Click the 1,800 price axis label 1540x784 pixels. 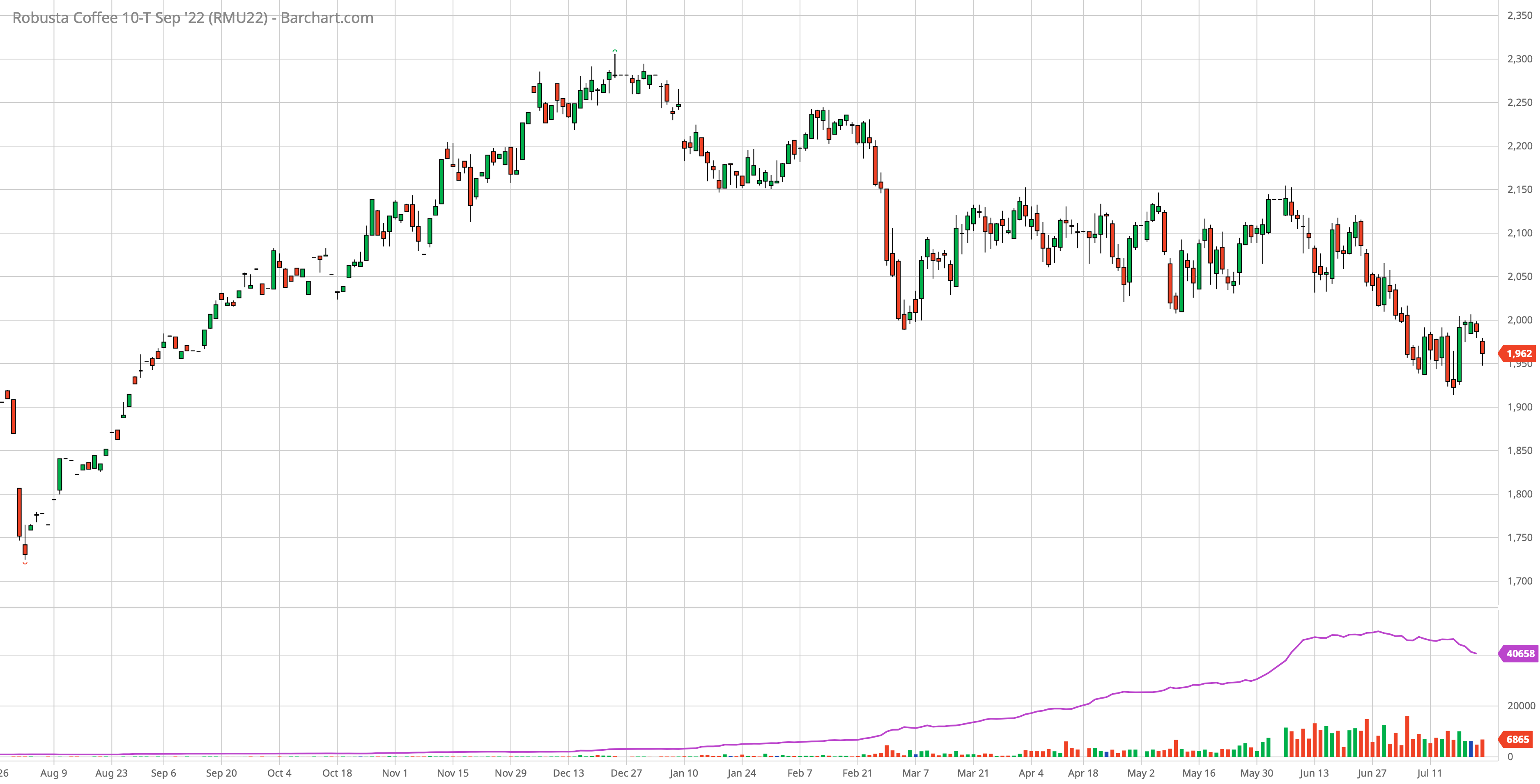click(1520, 494)
